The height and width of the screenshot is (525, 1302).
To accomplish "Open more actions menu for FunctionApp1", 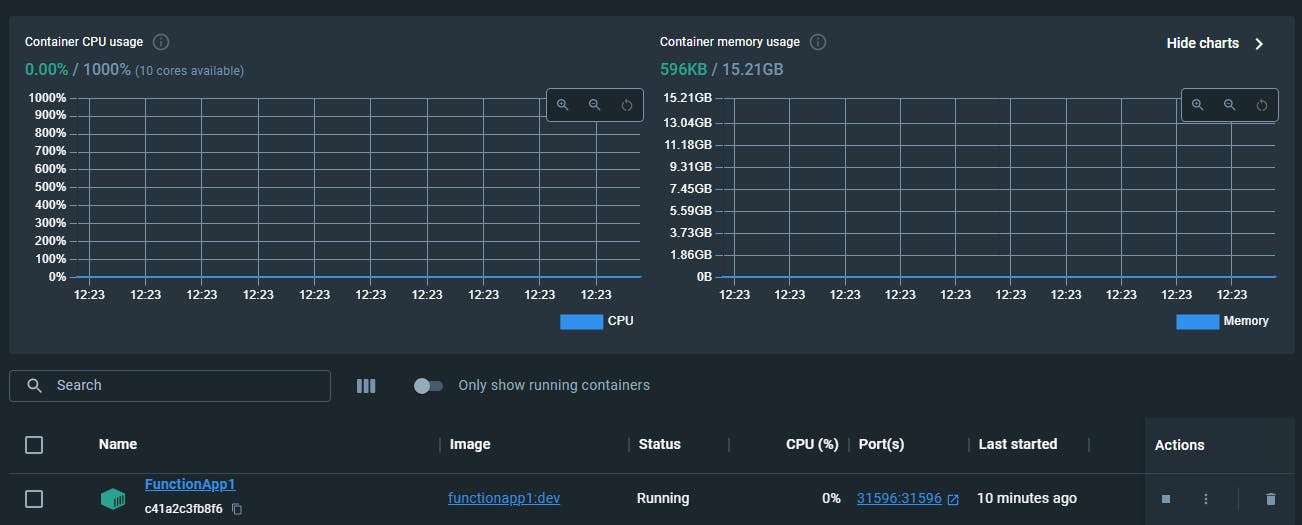I will [x=1206, y=499].
